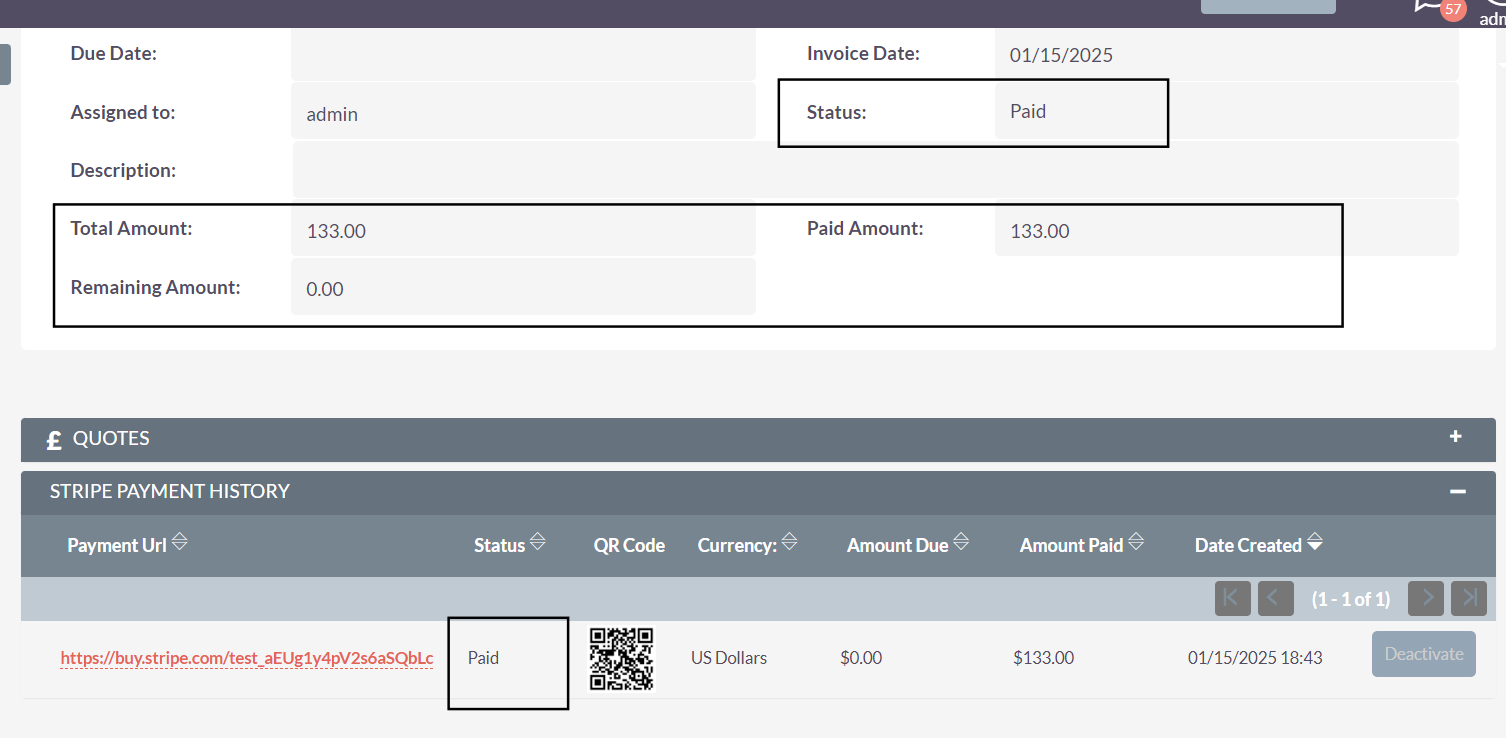This screenshot has height=738, width=1506.
Task: Click the sidebar toggle handle at left edge
Action: [x=5, y=64]
